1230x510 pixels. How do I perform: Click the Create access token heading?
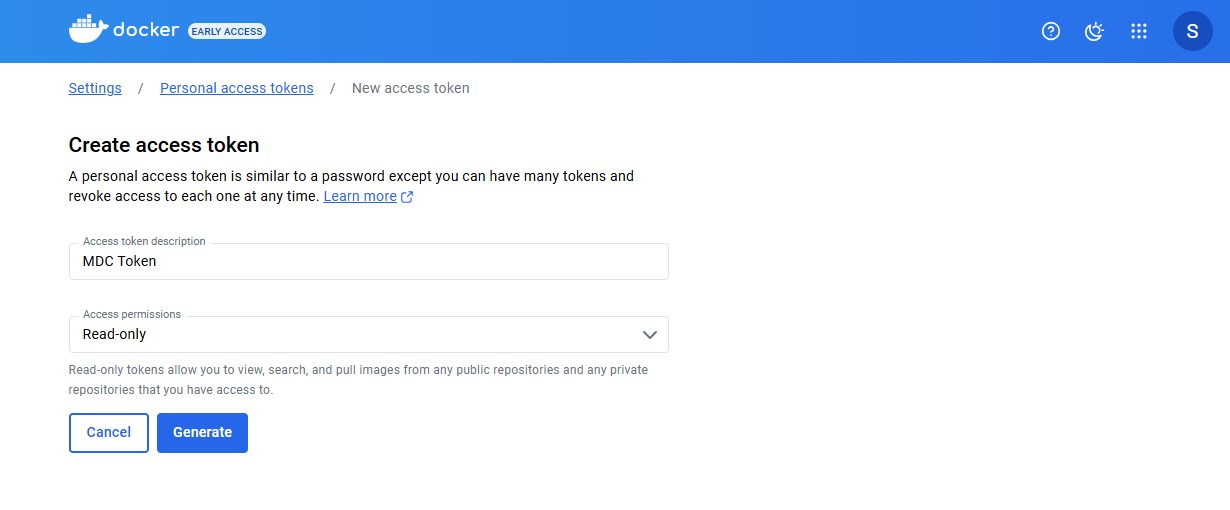(x=164, y=145)
